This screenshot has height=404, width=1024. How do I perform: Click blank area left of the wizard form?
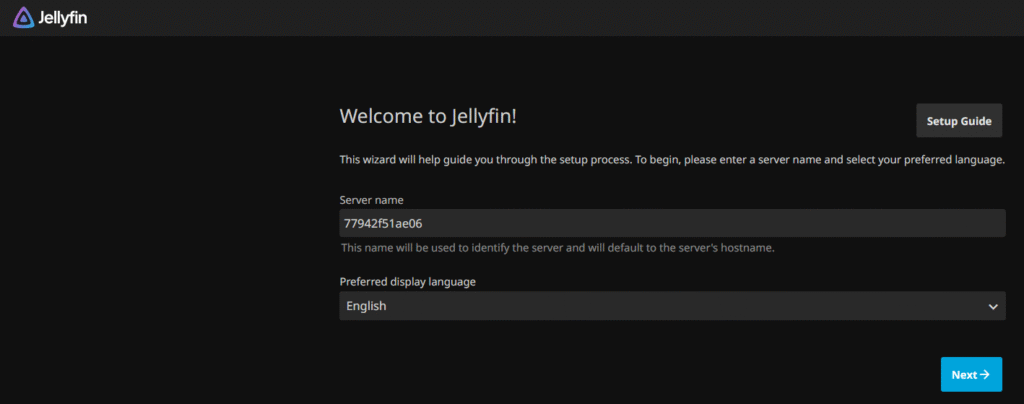(160, 230)
